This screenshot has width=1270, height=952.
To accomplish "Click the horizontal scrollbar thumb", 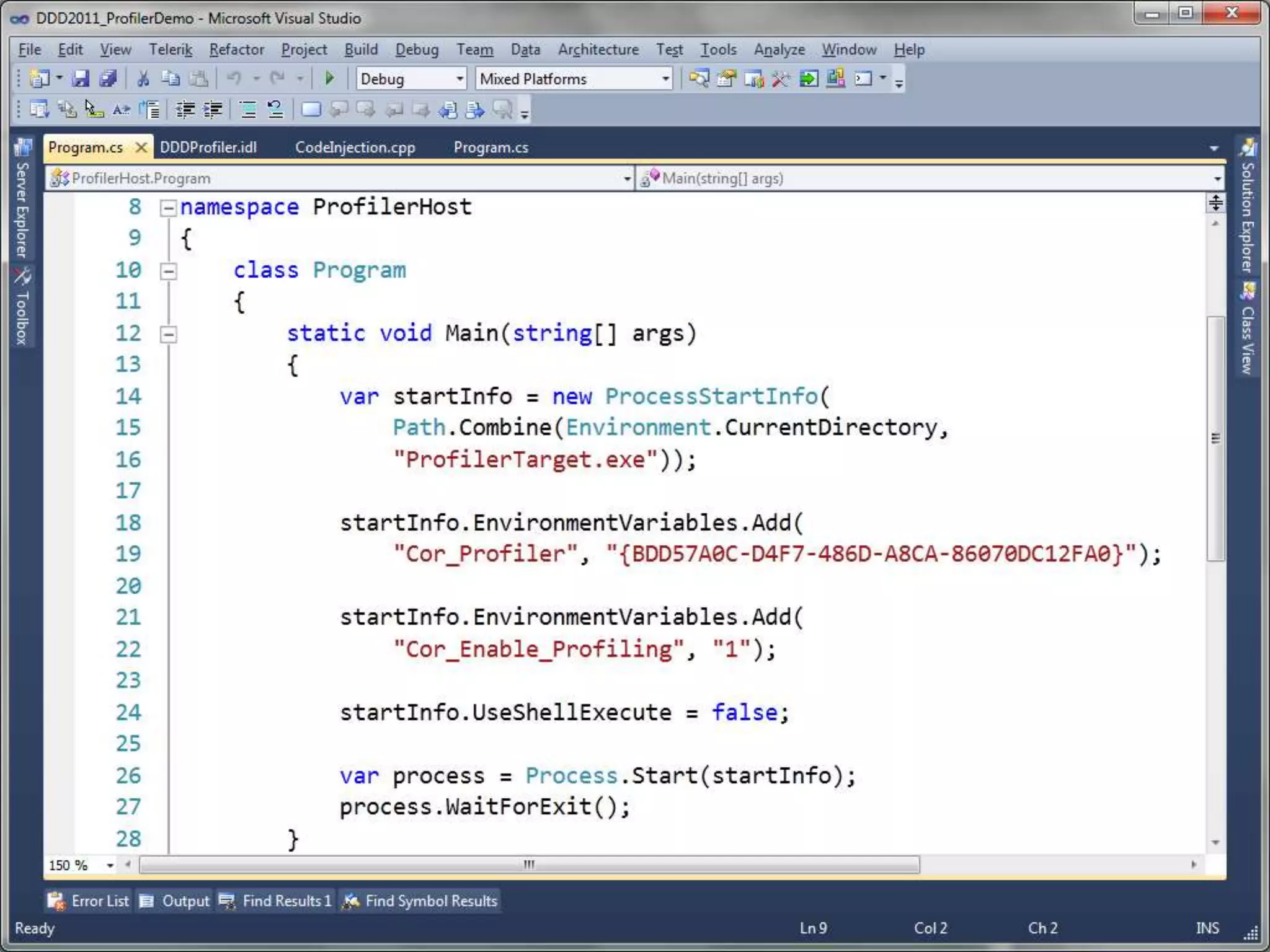I will (x=529, y=865).
